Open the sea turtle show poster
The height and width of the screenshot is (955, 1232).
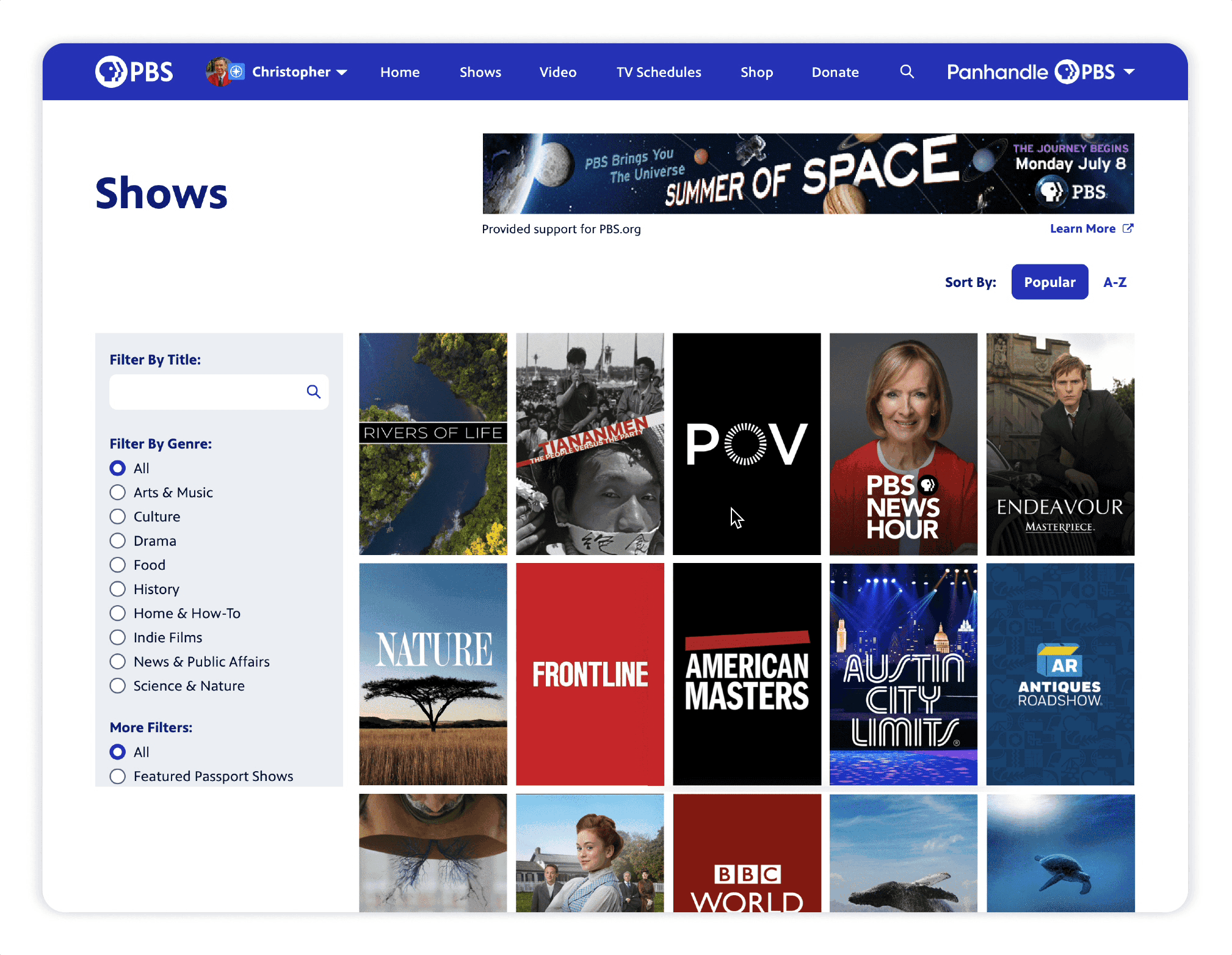[1060, 853]
